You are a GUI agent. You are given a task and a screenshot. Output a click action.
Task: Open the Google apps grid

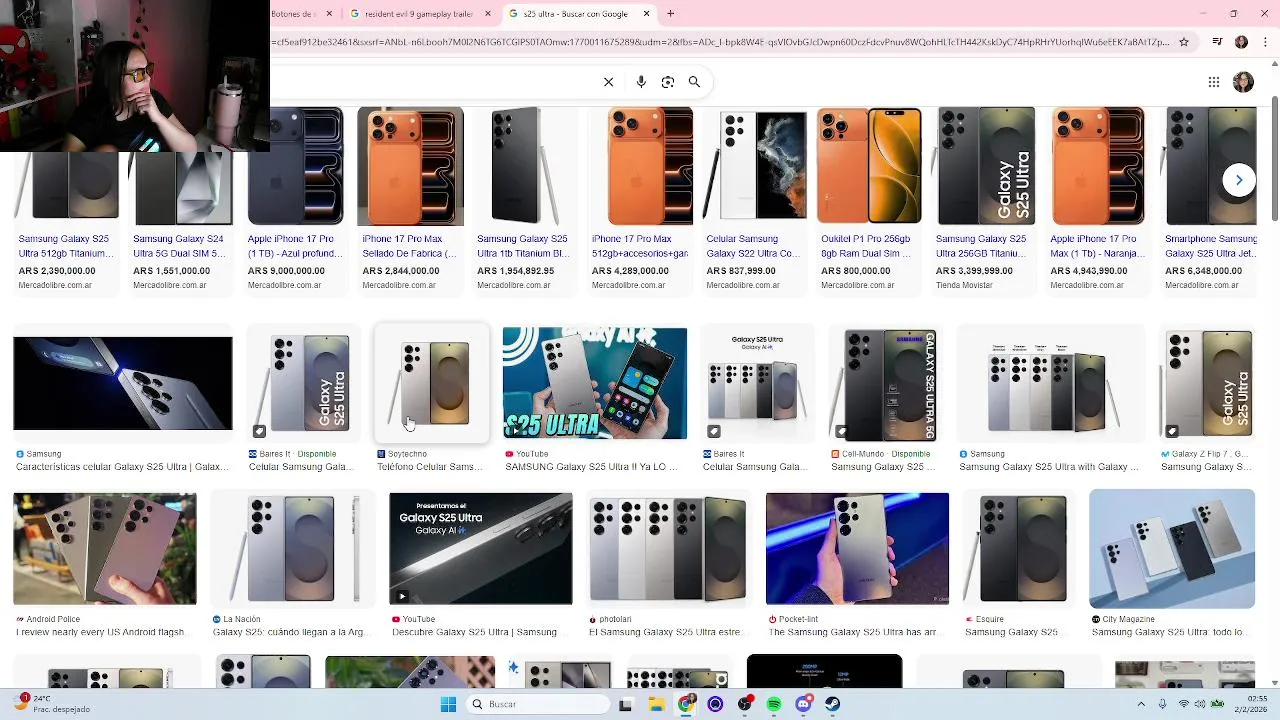point(1213,82)
